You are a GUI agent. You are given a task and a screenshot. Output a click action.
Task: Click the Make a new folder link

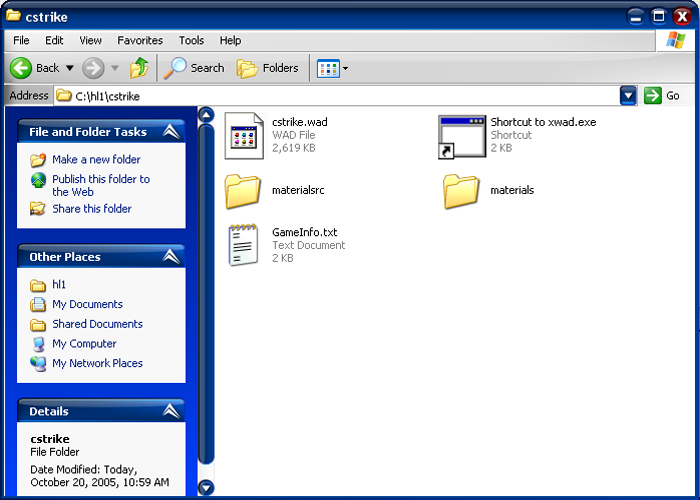tap(96, 160)
